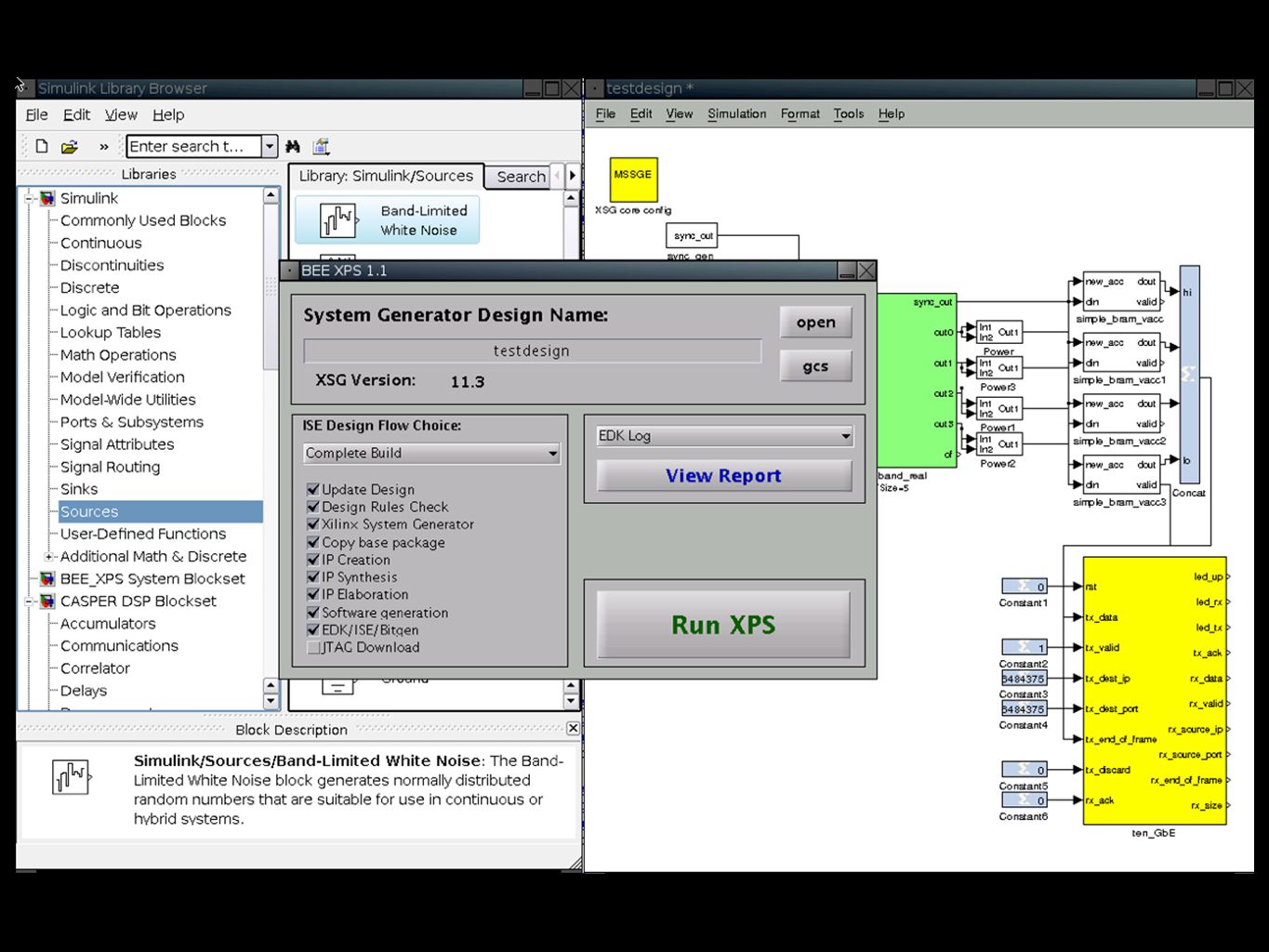Click the toolbar icon right of the binoculars
Screen dimensions: 1269x952
322,147
